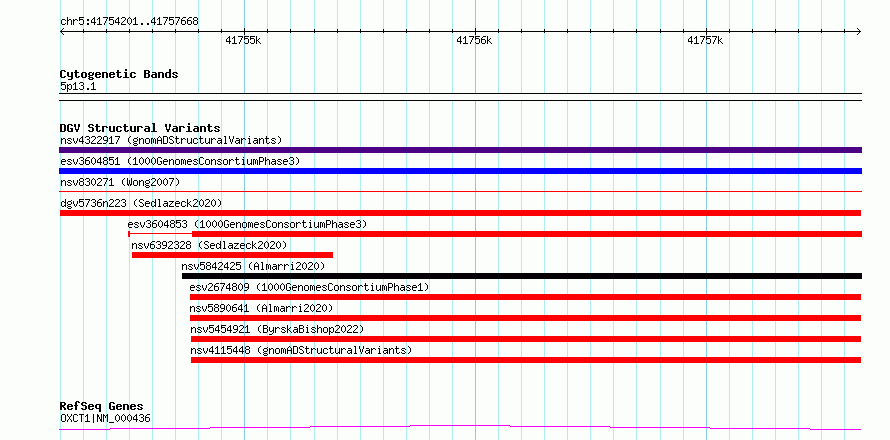
Task: Click the Cytogenetic Bands track title
Action: (119, 74)
